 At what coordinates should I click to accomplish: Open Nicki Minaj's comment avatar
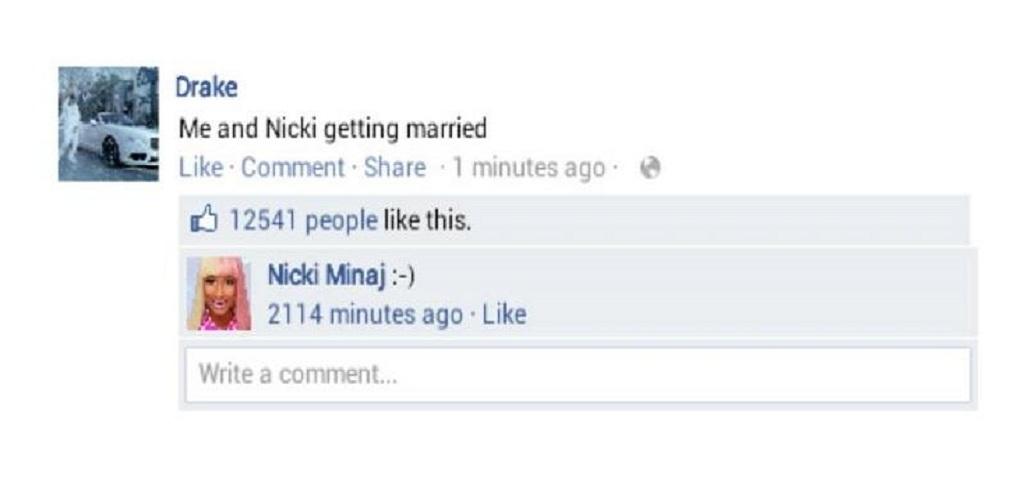click(219, 293)
